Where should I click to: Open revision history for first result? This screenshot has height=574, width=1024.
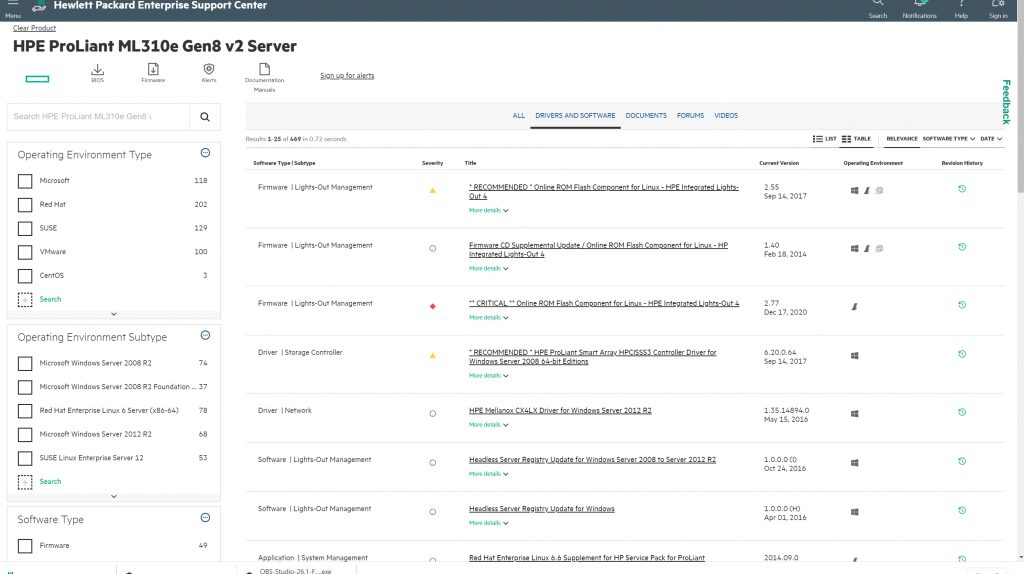click(961, 189)
